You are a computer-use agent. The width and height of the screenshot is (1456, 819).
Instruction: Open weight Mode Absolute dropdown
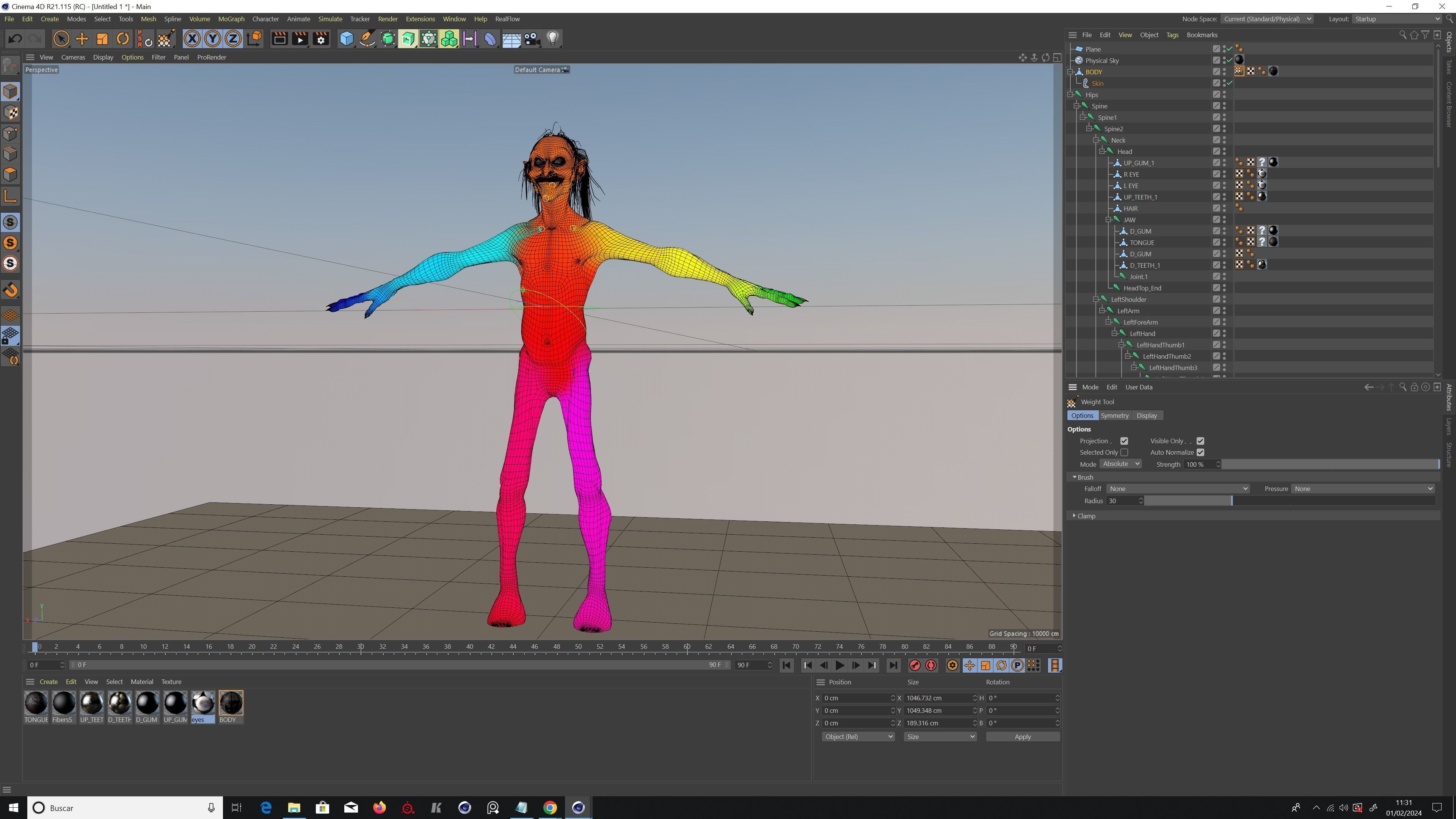[x=1120, y=463]
